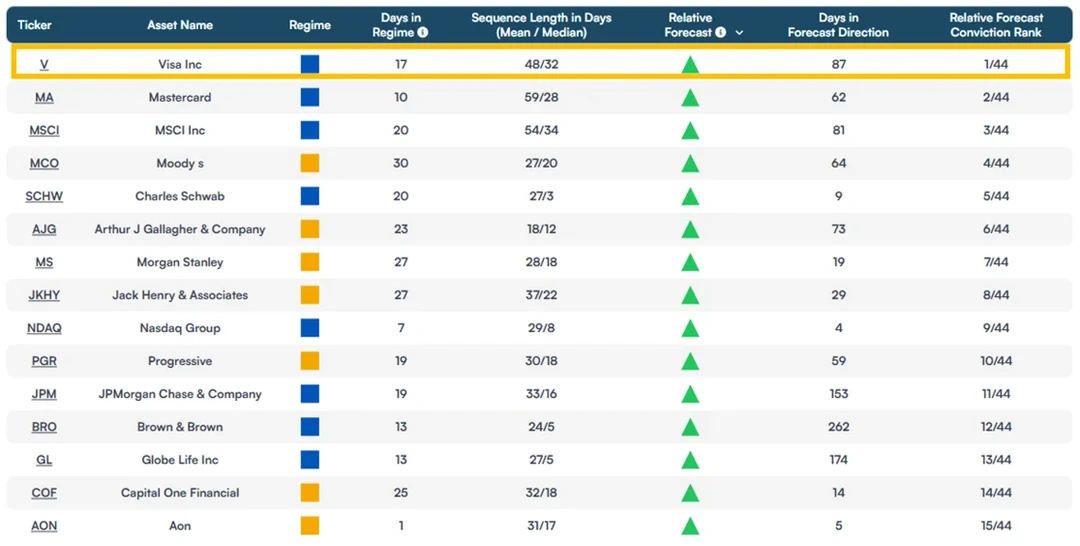Click blue regime square for Charles Schwab
This screenshot has width=1080, height=546.
click(x=310, y=196)
